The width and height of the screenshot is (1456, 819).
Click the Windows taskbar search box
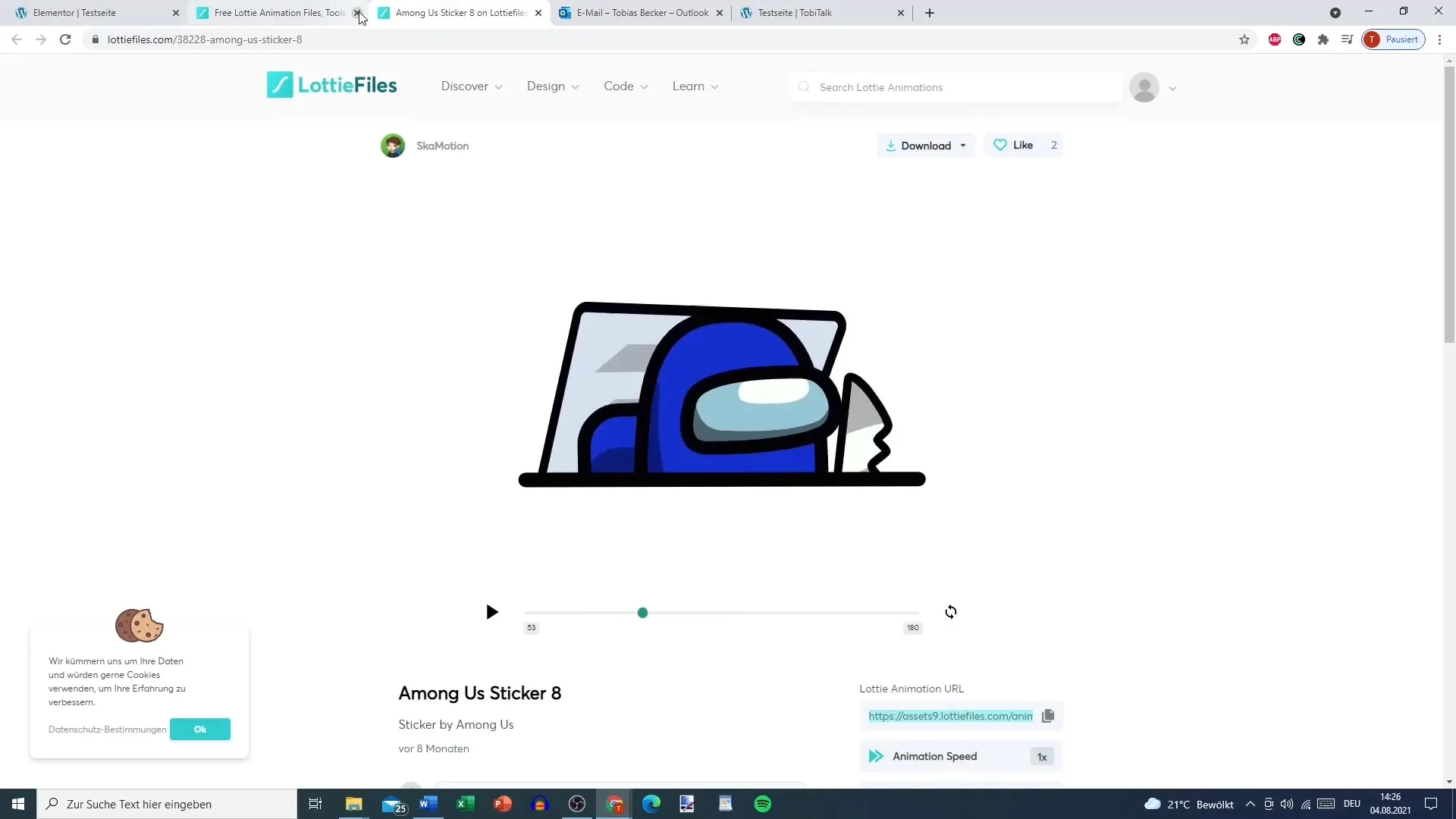tap(167, 804)
